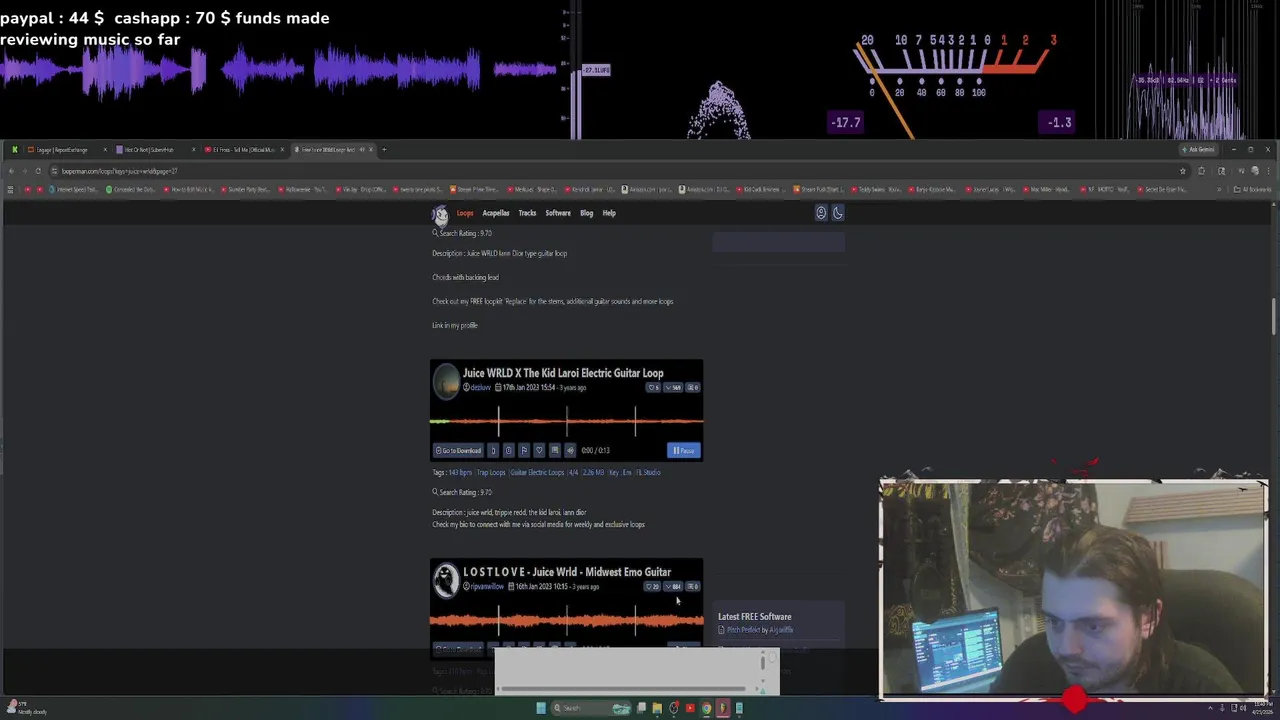Image resolution: width=1280 pixels, height=720 pixels.
Task: Like the LOSTLOVE loop via heart counter
Action: pos(653,587)
